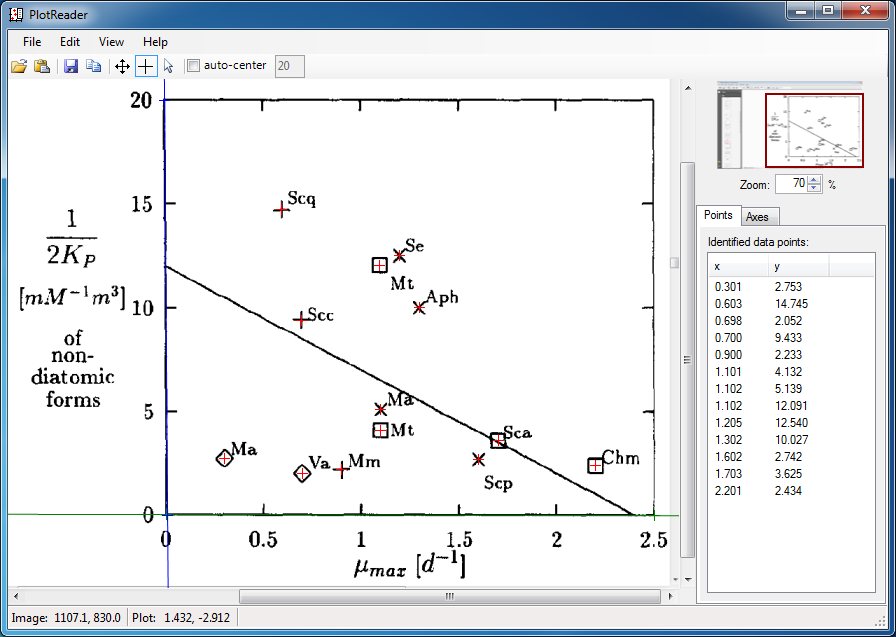Viewport: 896px width, 637px height.
Task: Click the x column header
Action: (x=738, y=267)
